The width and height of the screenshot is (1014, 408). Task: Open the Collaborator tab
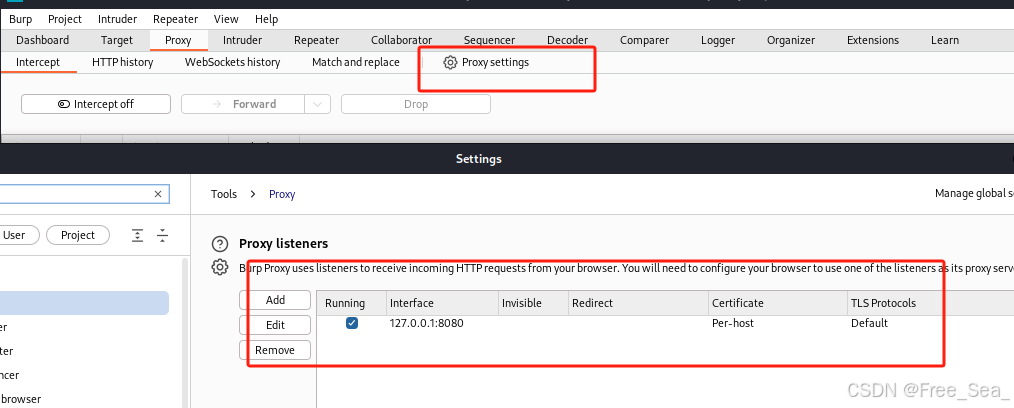pos(402,40)
